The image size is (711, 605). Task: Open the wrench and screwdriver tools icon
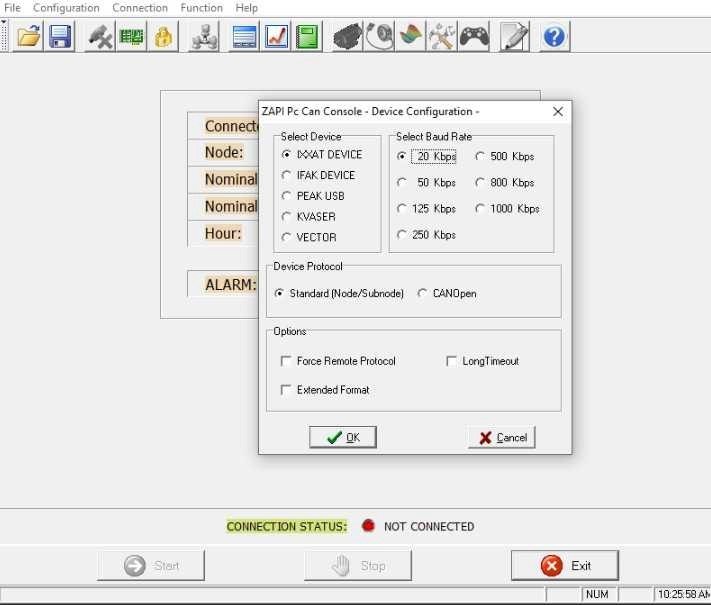[x=442, y=36]
